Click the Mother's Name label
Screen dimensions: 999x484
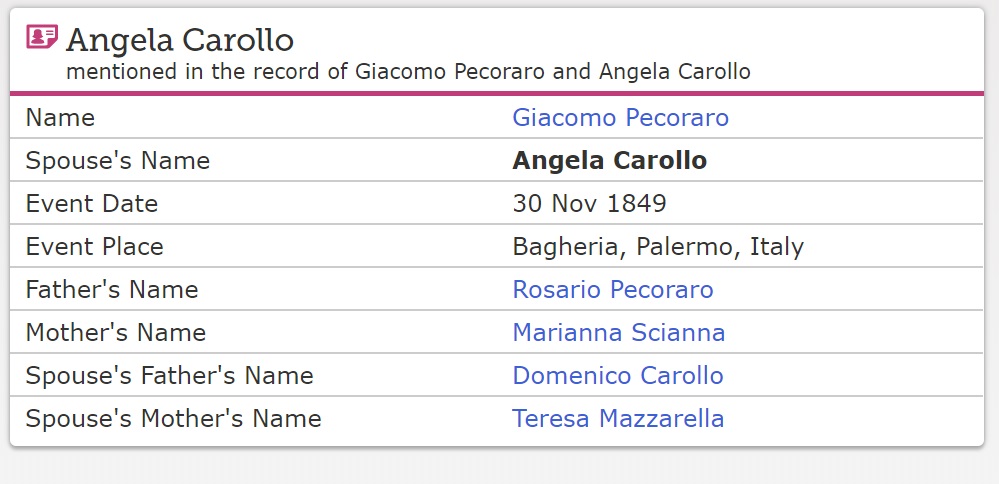(115, 333)
